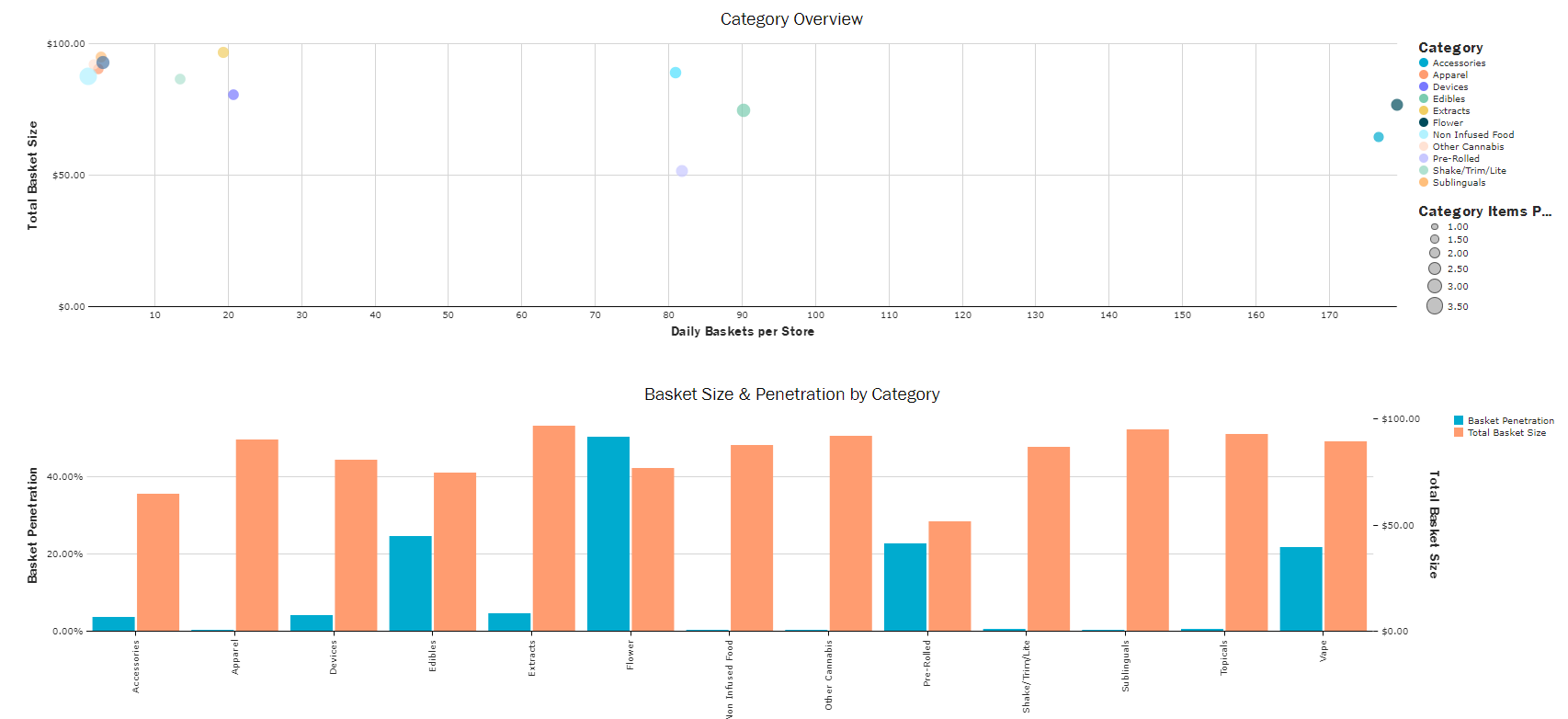Click the yellow Extracts scatter point
This screenshot has height=719, width=1568.
coord(223,52)
